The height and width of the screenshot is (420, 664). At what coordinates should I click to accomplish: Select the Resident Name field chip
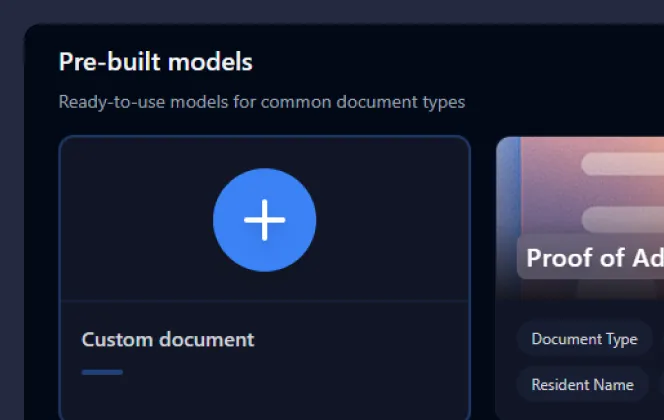click(x=583, y=384)
